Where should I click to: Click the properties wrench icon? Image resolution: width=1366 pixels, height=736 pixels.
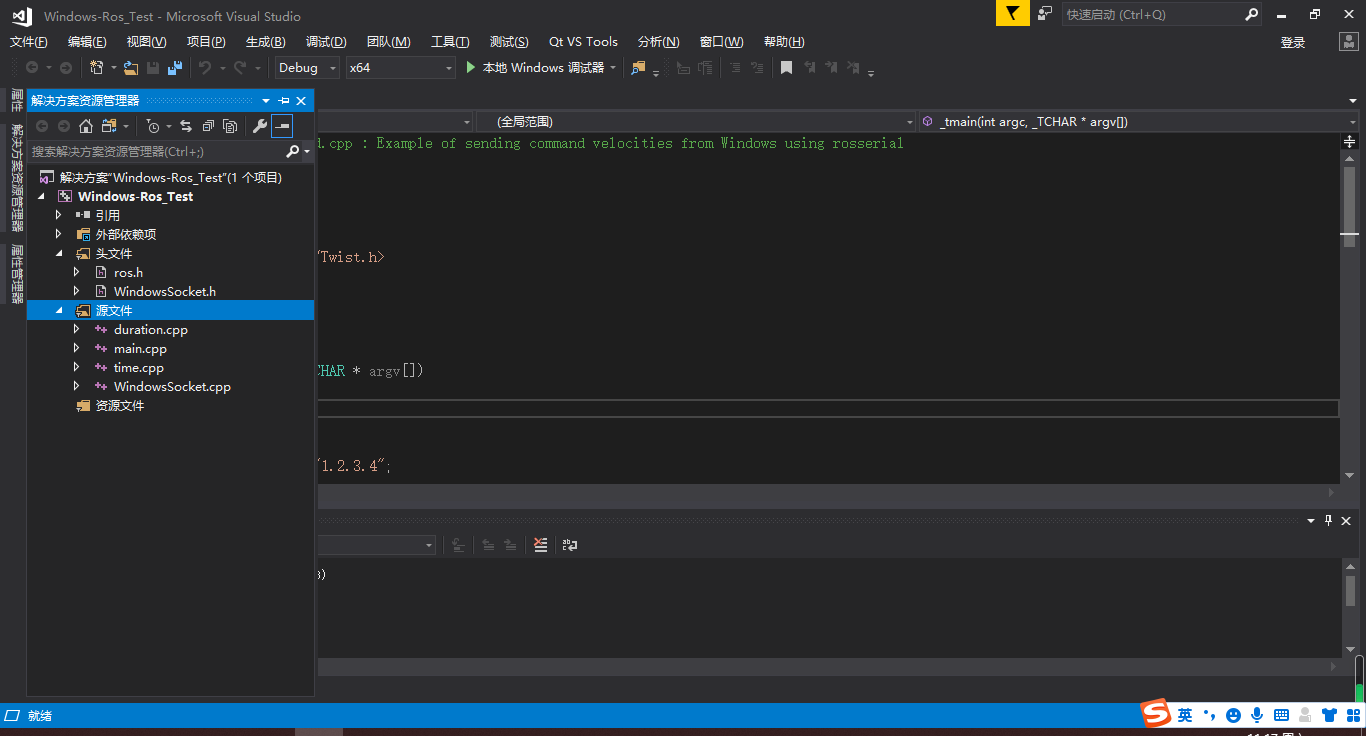click(x=260, y=126)
